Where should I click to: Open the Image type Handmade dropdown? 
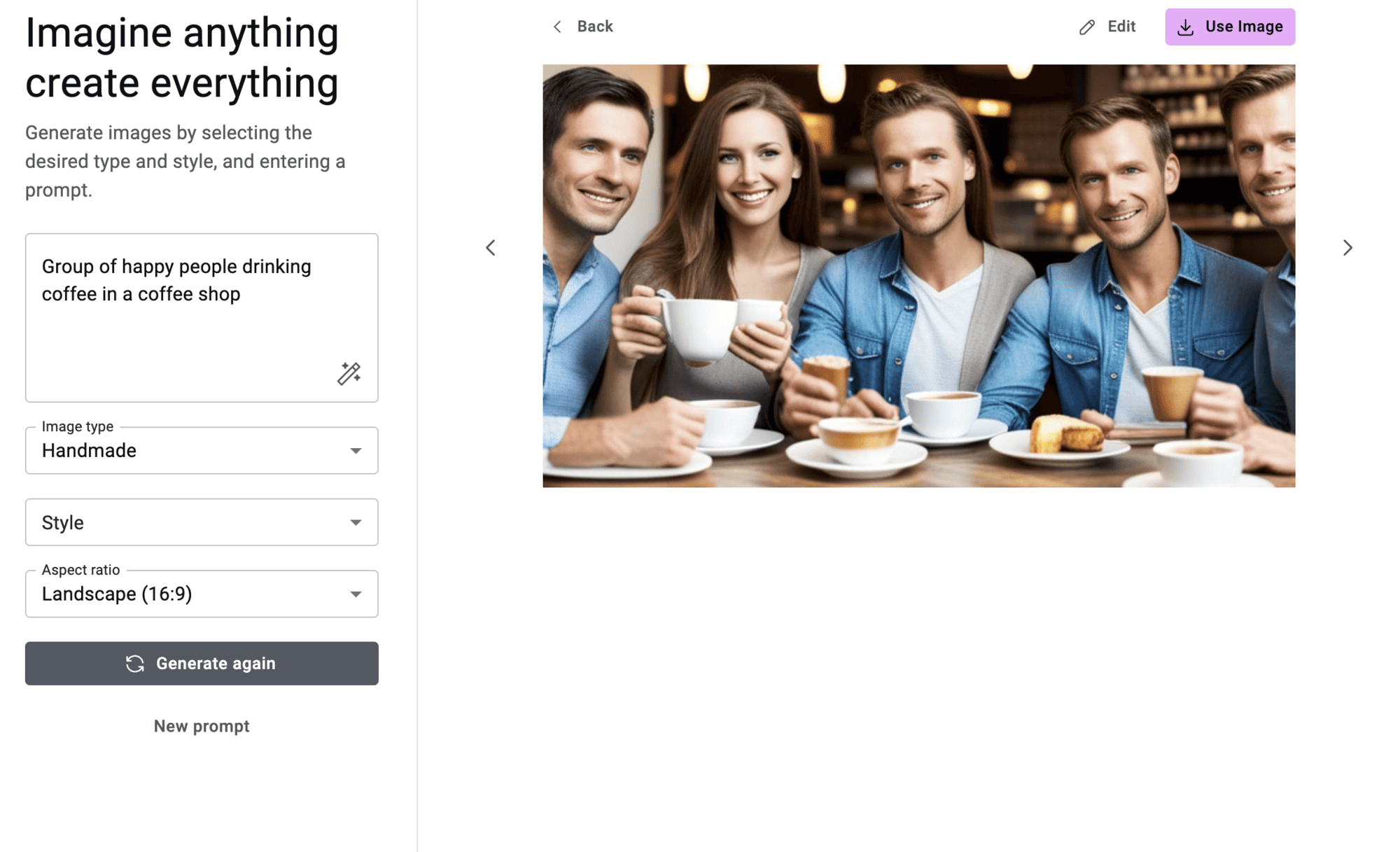202,450
